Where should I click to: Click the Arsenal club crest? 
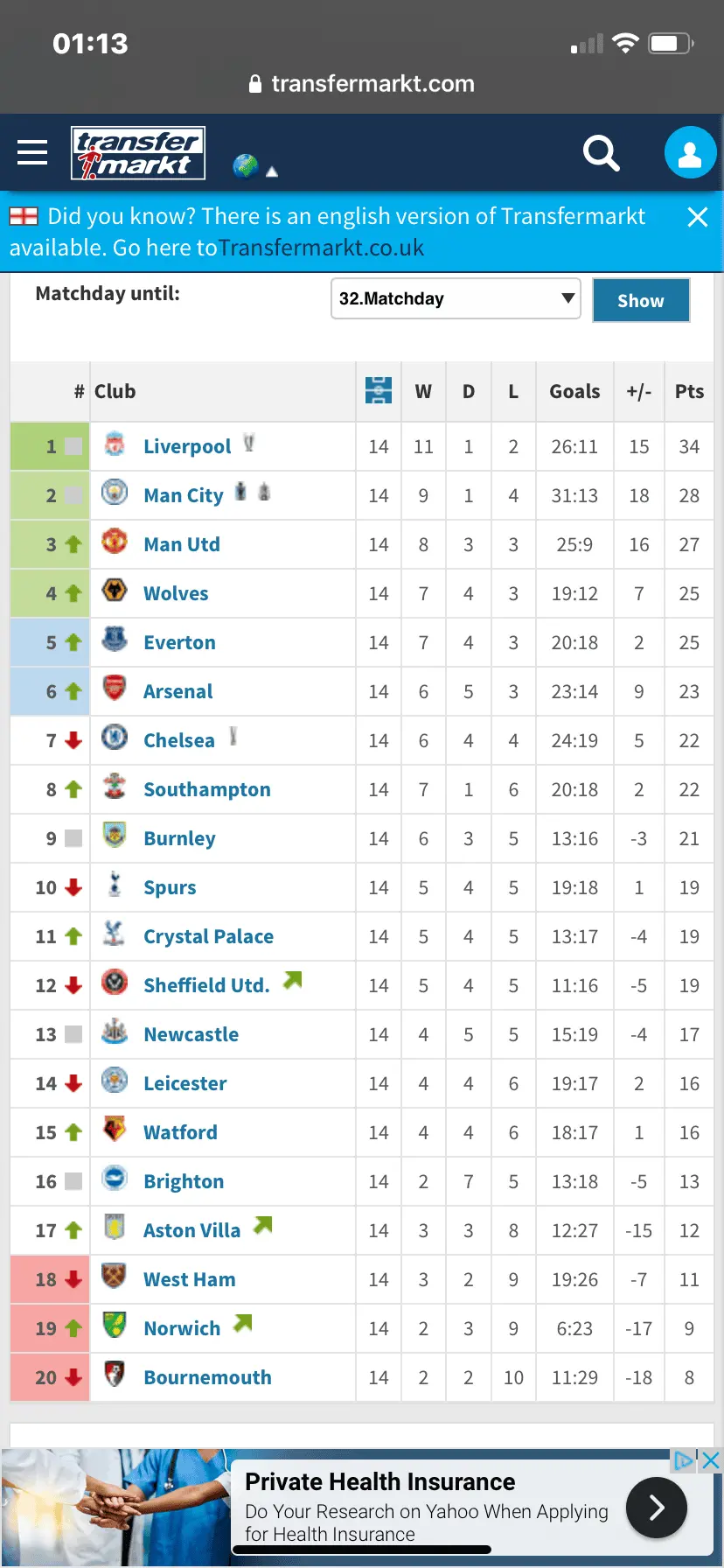tap(114, 689)
